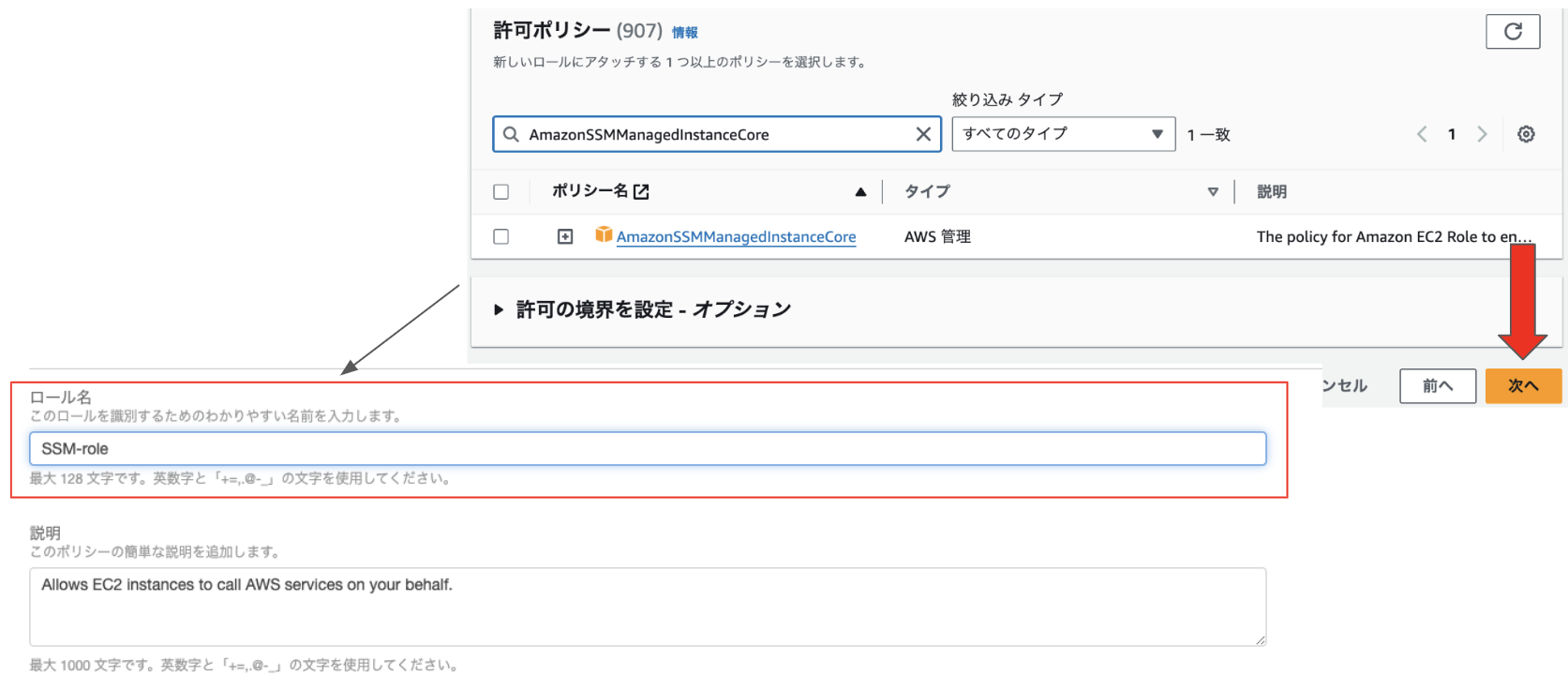Click the orange policy cube icon
This screenshot has width=1568, height=676.
[604, 235]
